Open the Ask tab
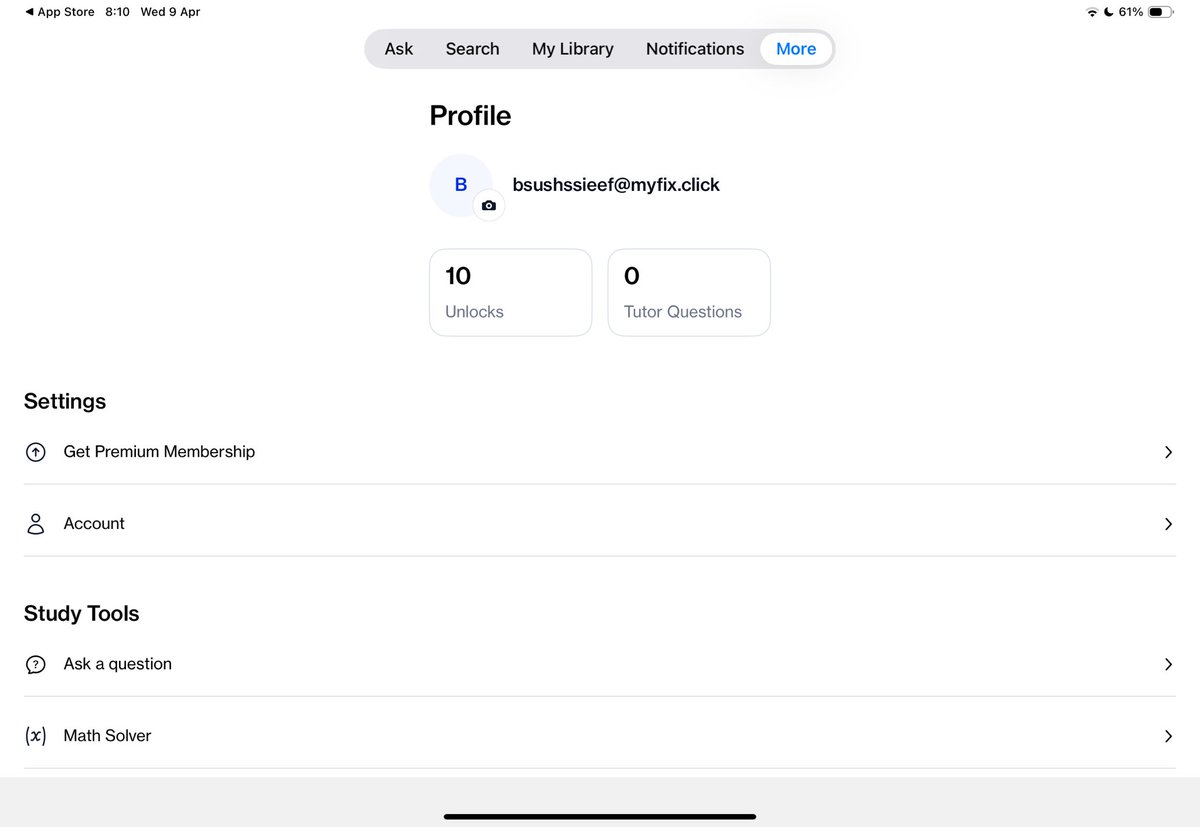Image resolution: width=1200 pixels, height=827 pixels. click(399, 49)
